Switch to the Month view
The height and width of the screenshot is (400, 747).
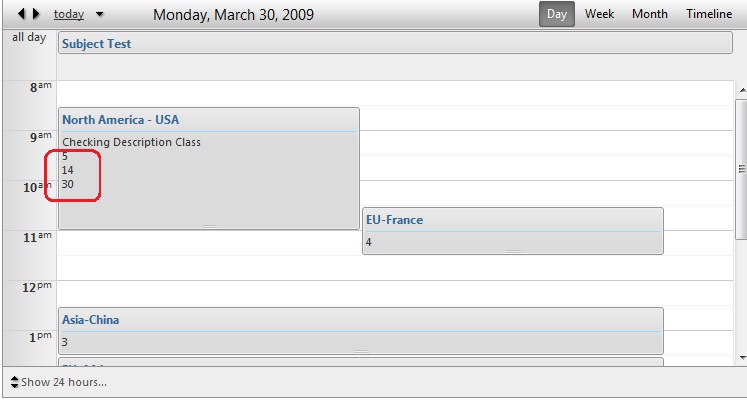tap(650, 14)
